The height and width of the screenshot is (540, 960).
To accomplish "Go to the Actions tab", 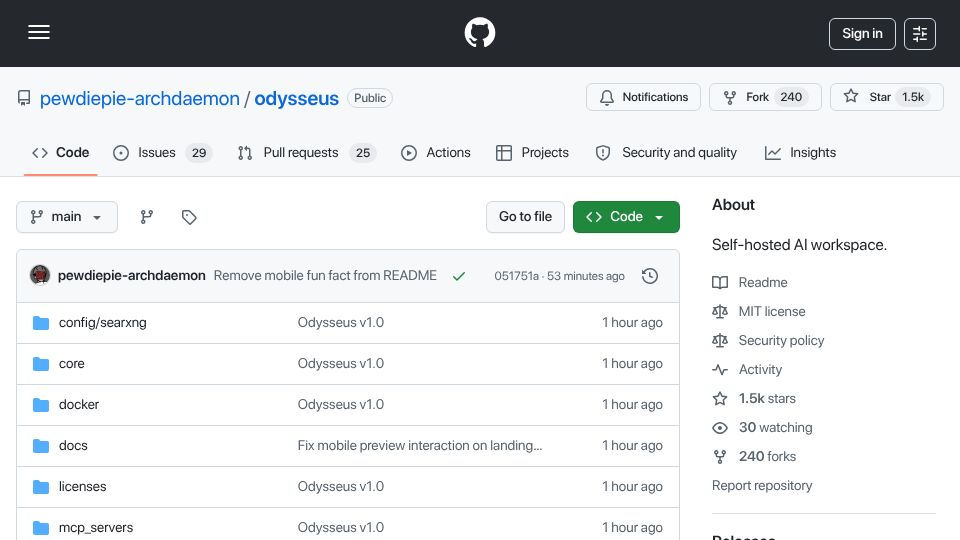I will (436, 153).
